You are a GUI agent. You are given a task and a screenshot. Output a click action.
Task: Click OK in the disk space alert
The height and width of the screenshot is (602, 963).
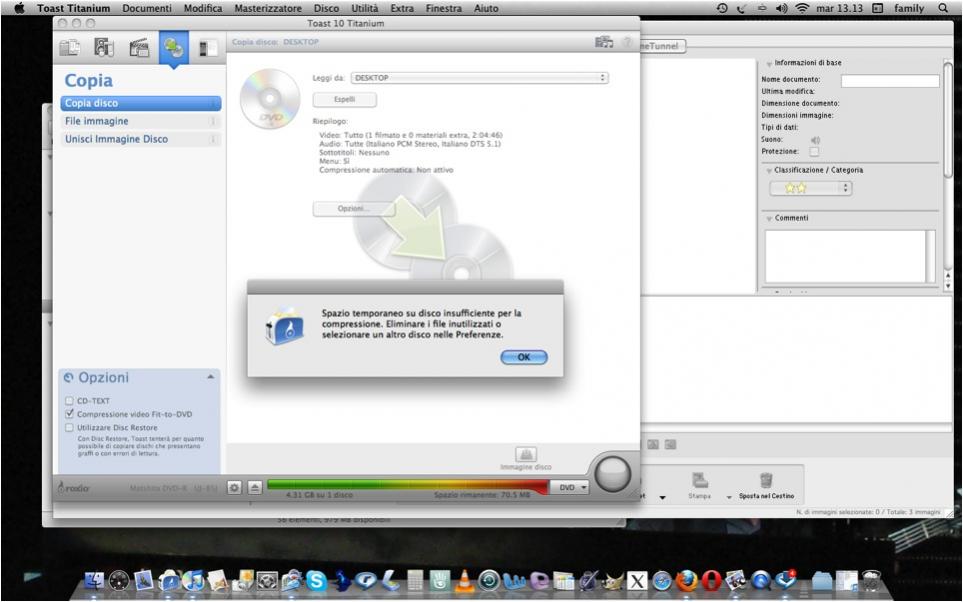point(524,357)
